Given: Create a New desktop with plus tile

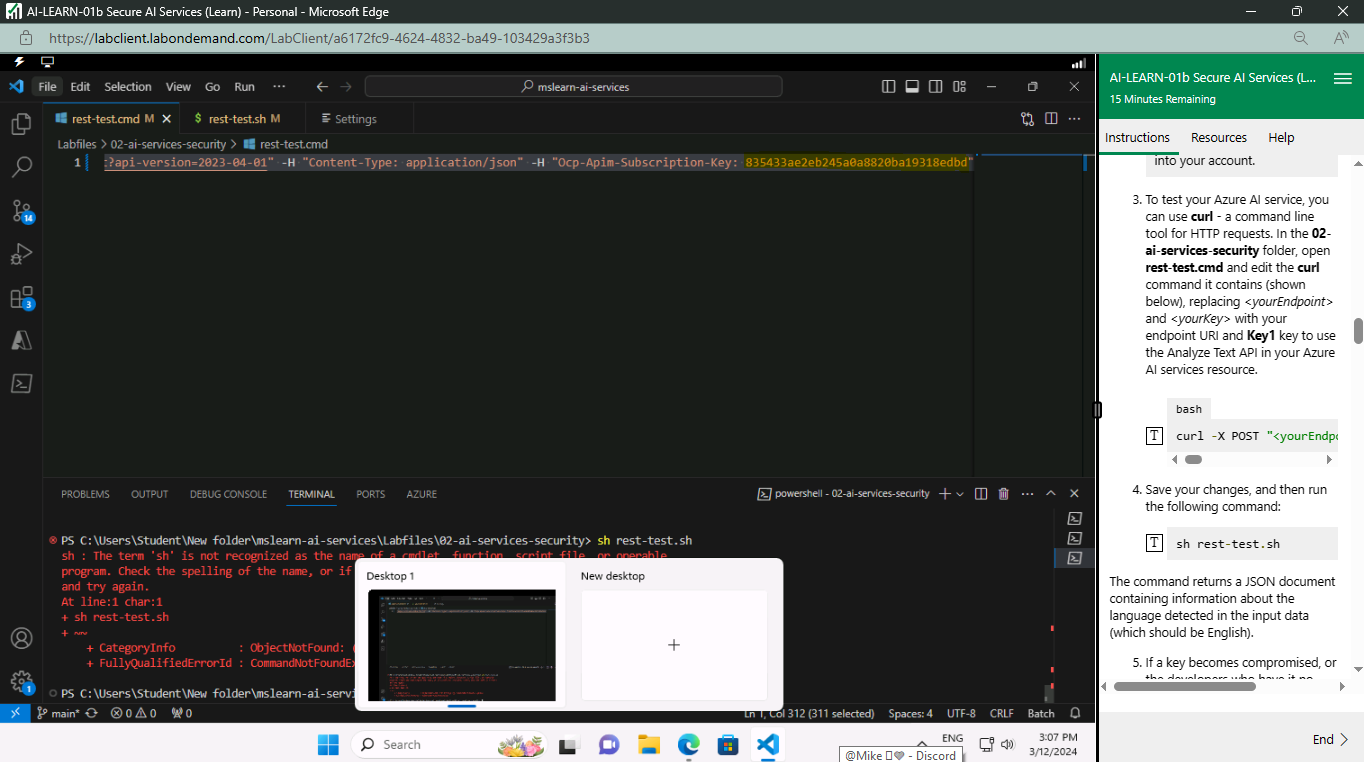Looking at the screenshot, I should [x=674, y=645].
